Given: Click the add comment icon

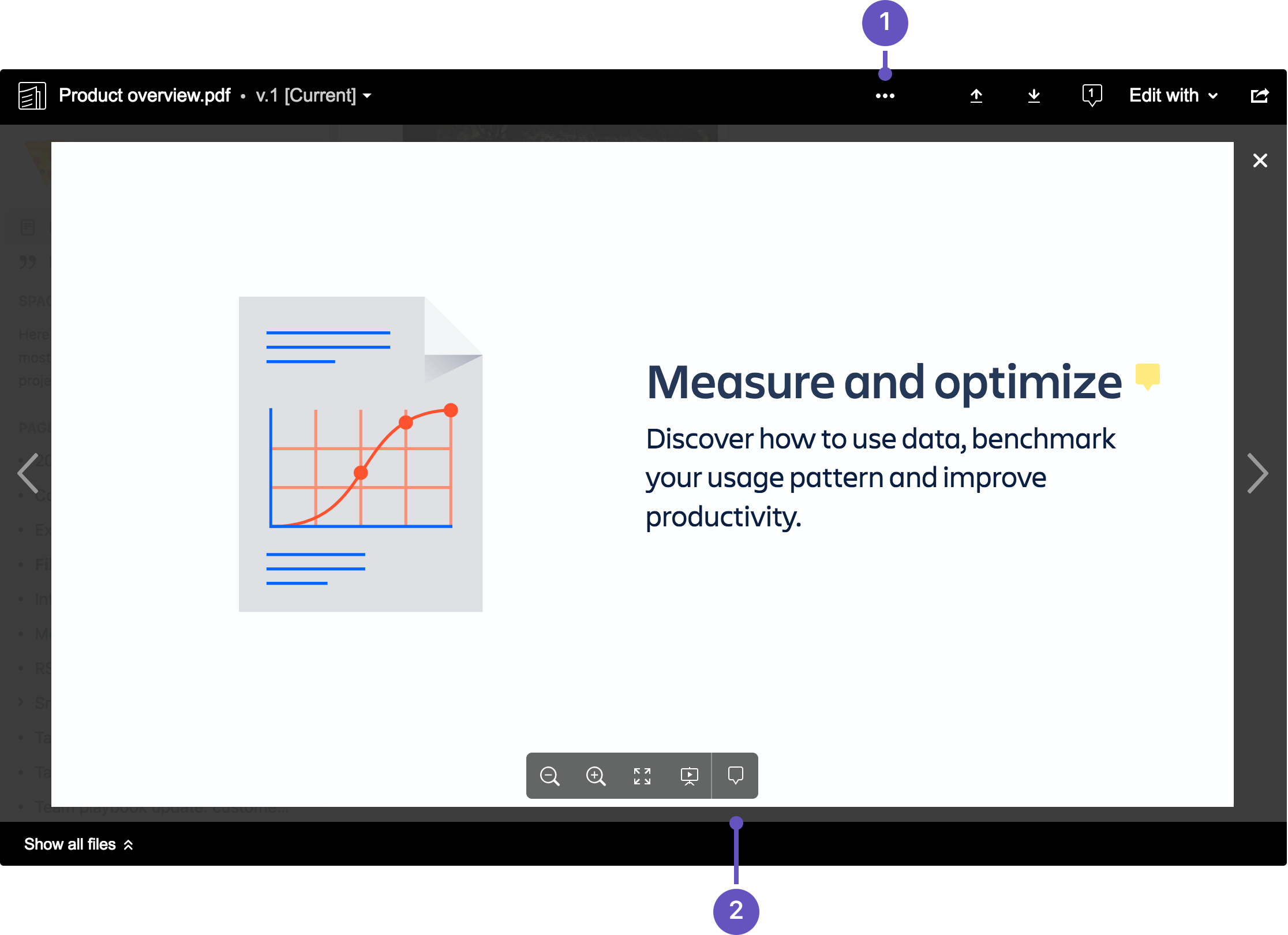Looking at the screenshot, I should click(x=736, y=775).
